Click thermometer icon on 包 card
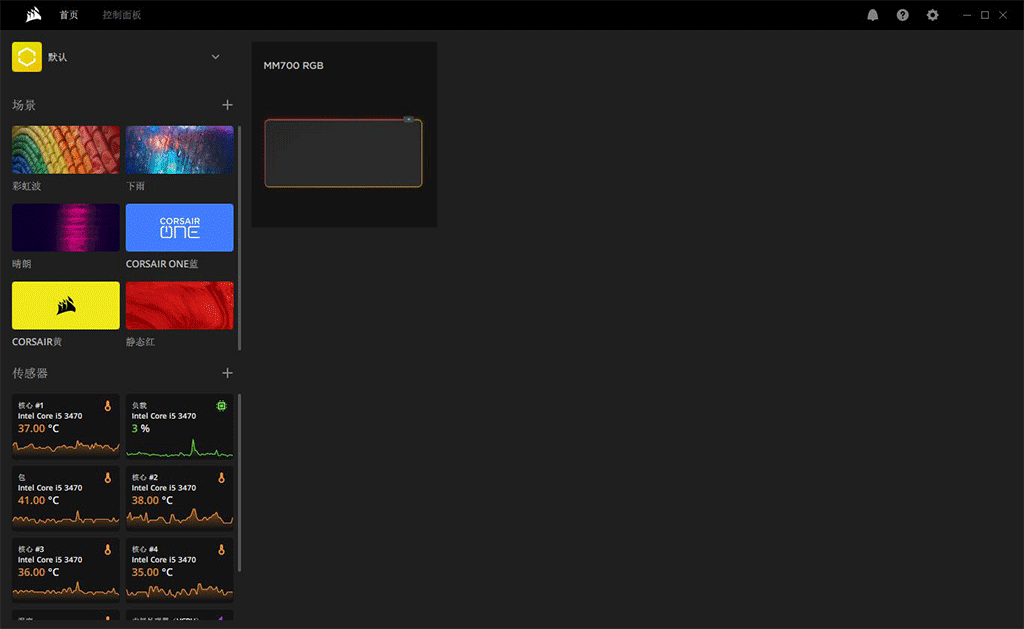Screen dimensions: 1024x629 pos(108,478)
